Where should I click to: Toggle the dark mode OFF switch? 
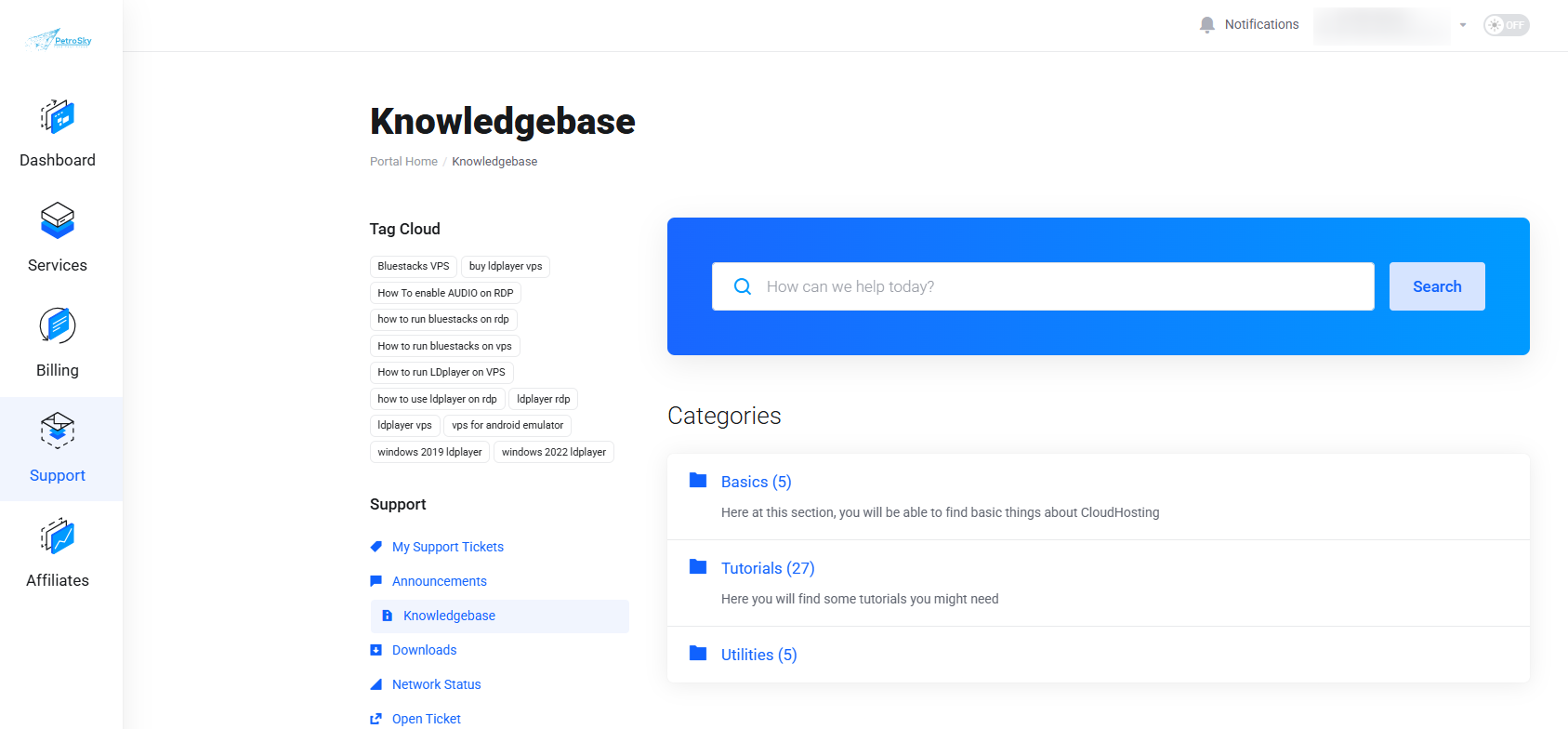tap(1507, 25)
